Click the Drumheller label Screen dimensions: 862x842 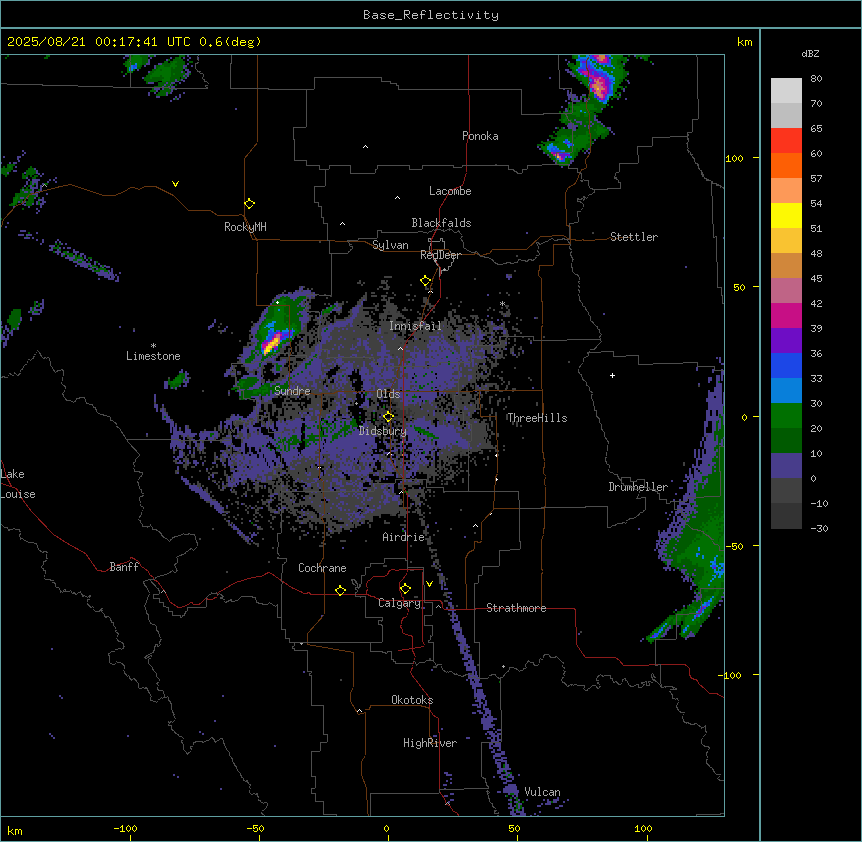(638, 487)
